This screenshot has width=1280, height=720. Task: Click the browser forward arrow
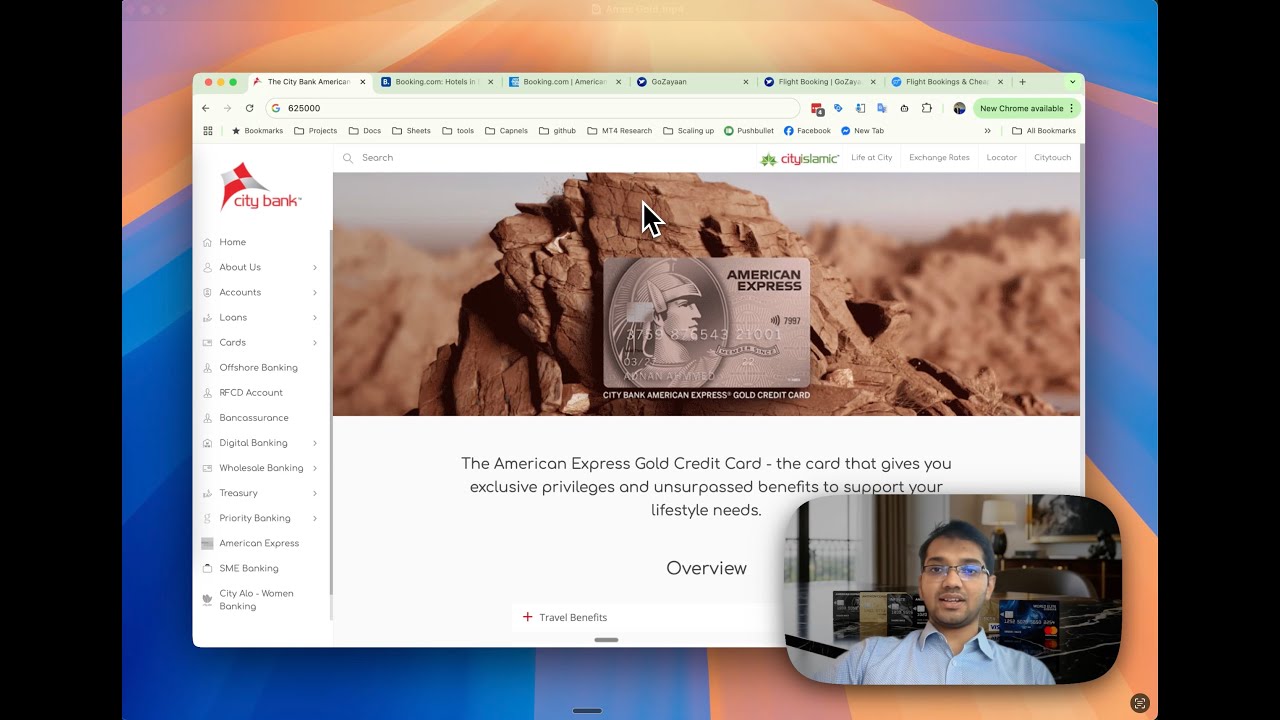[x=227, y=108]
